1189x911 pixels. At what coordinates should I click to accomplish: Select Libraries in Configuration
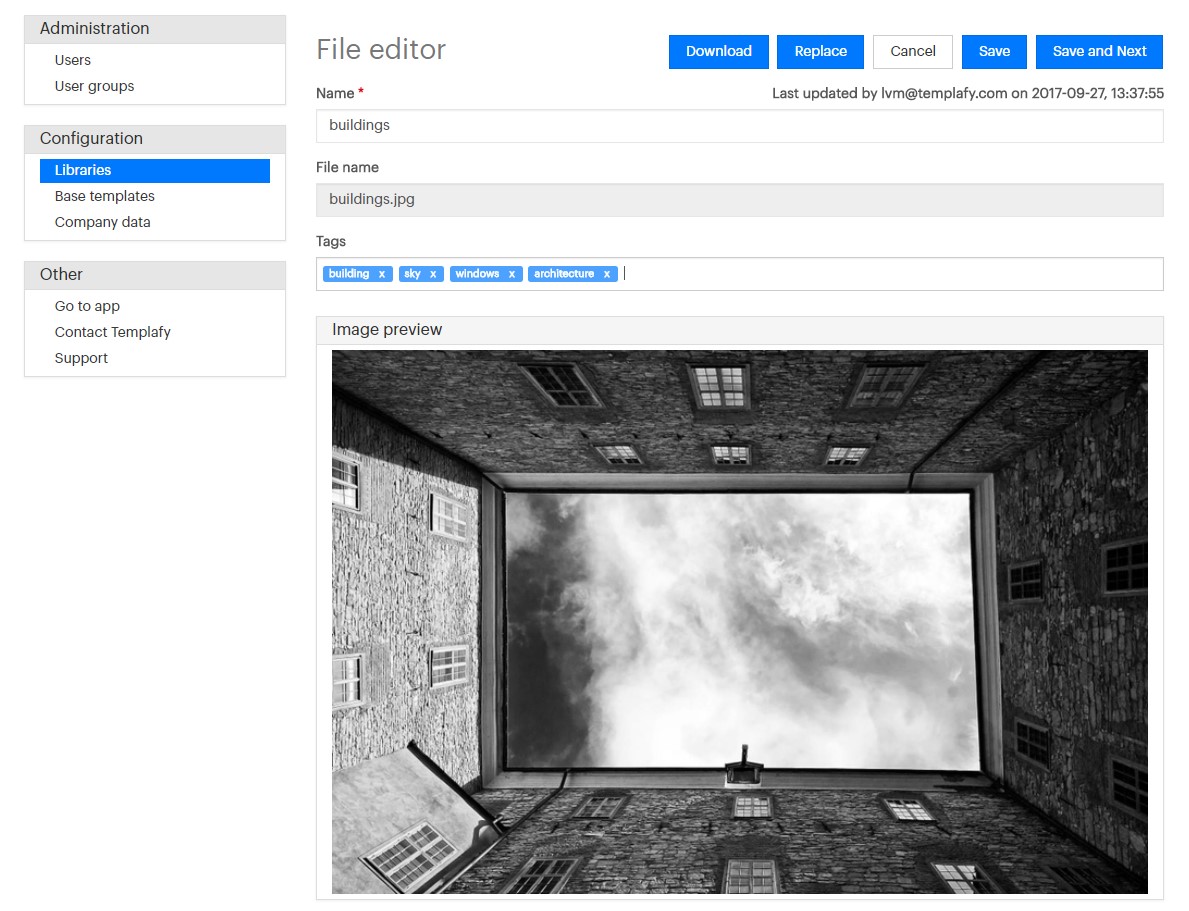155,171
